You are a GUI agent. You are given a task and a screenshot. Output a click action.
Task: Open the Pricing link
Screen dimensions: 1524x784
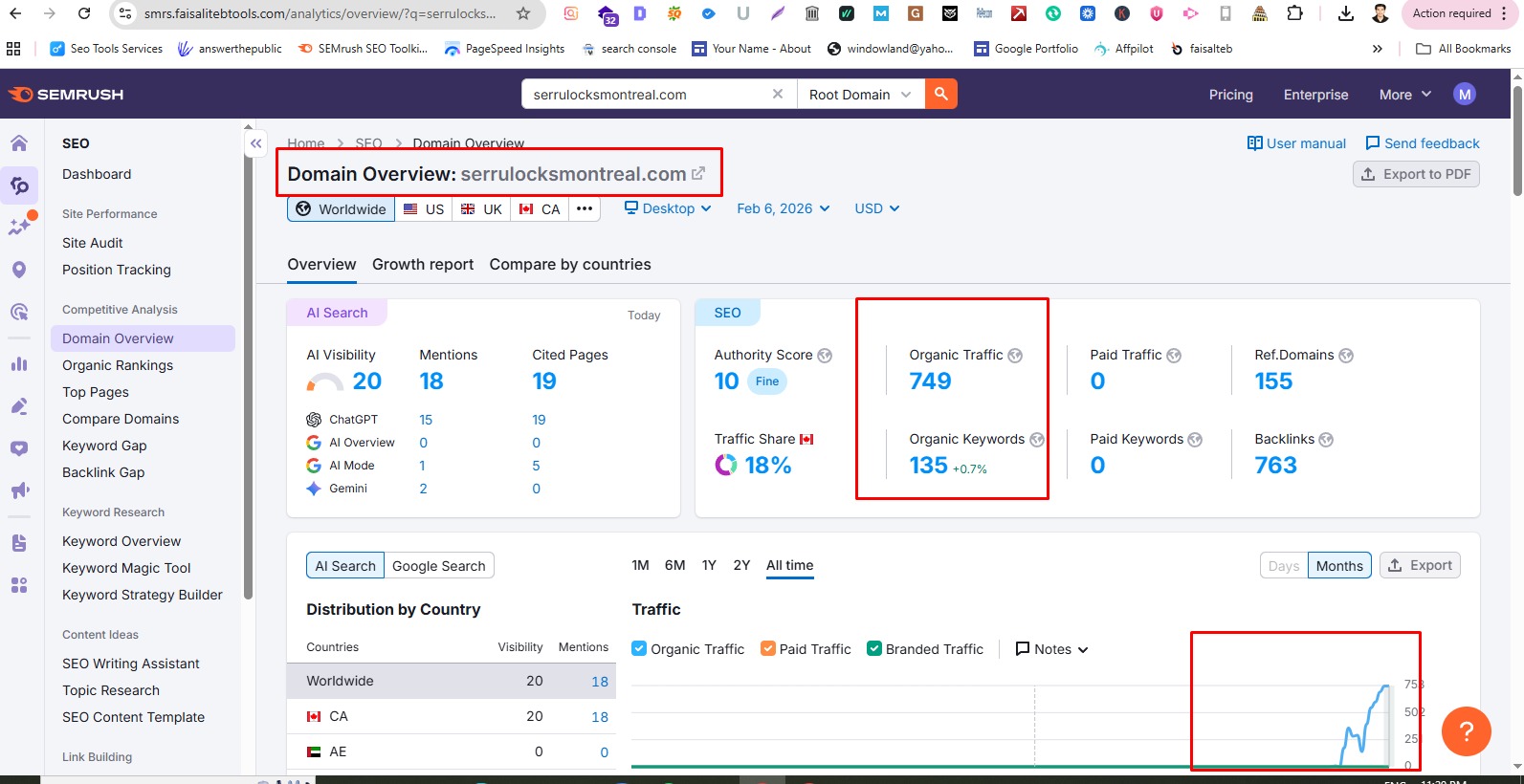click(x=1231, y=95)
